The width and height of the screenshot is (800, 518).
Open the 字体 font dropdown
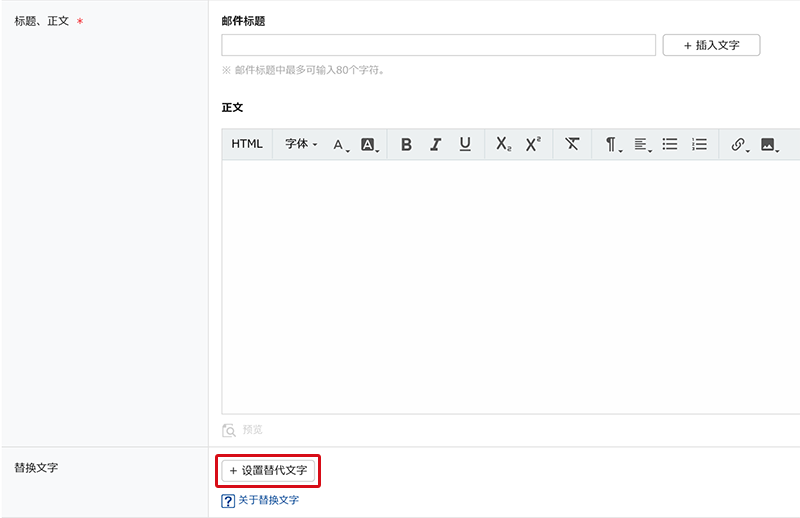(x=301, y=144)
